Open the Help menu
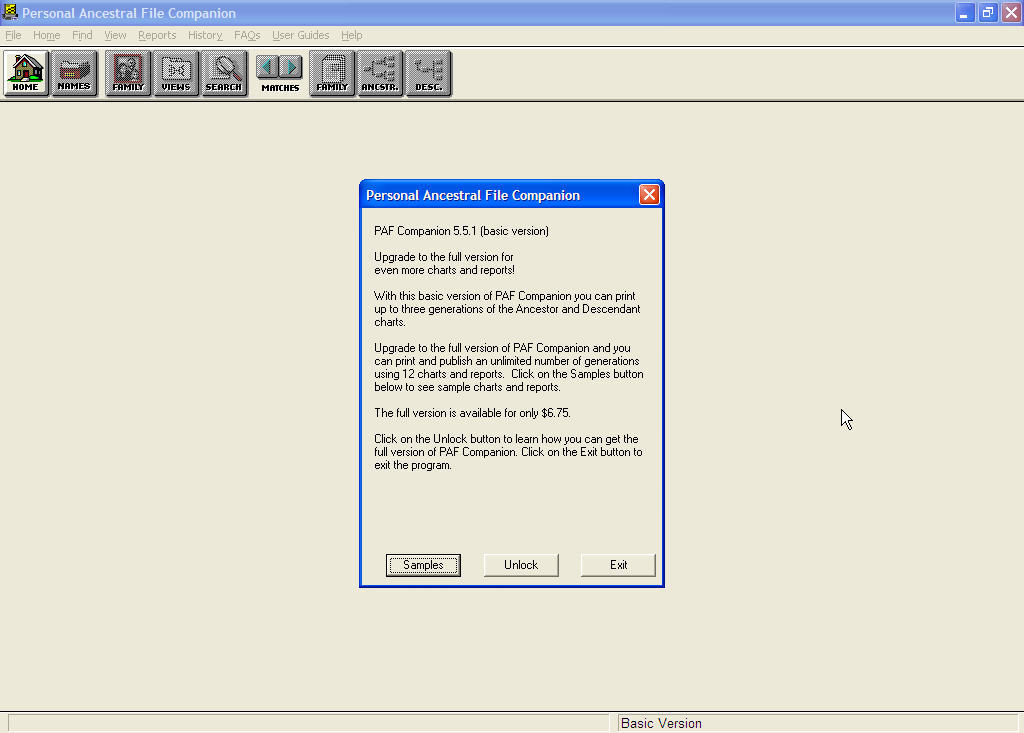This screenshot has height=733, width=1024. pyautogui.click(x=351, y=35)
